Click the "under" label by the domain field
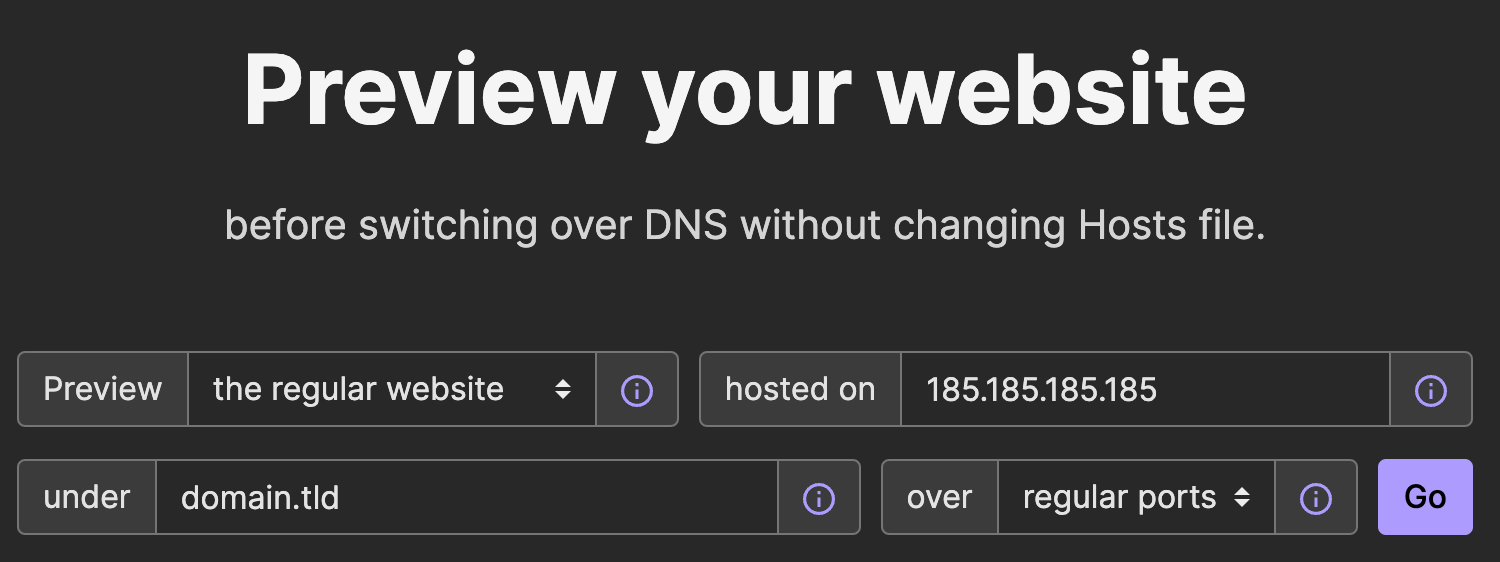The image size is (1500, 562). (87, 498)
